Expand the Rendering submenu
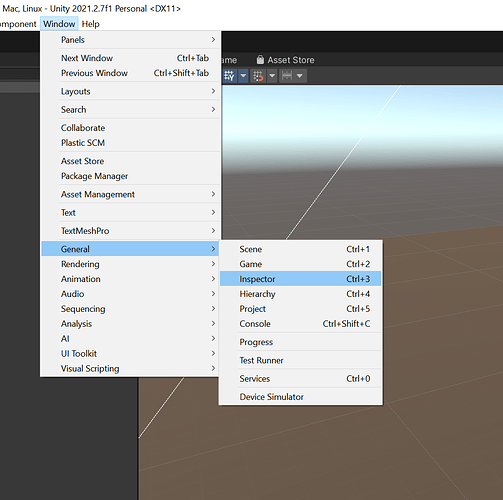 [x=130, y=264]
